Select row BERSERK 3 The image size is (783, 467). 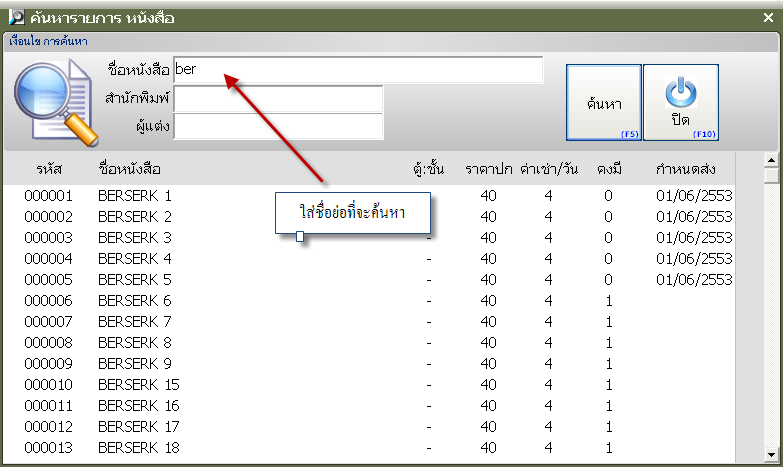click(369, 238)
